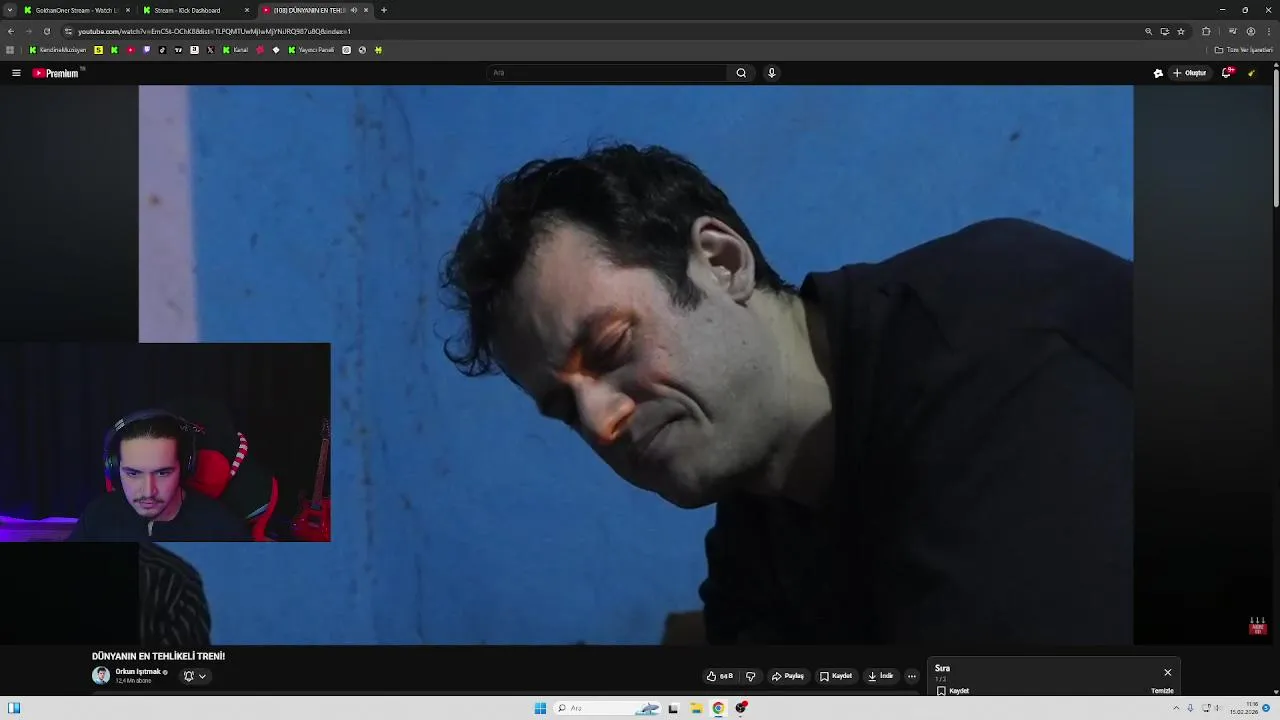Open Chrome profile icon
This screenshot has height=720, width=1280.
tap(1251, 31)
